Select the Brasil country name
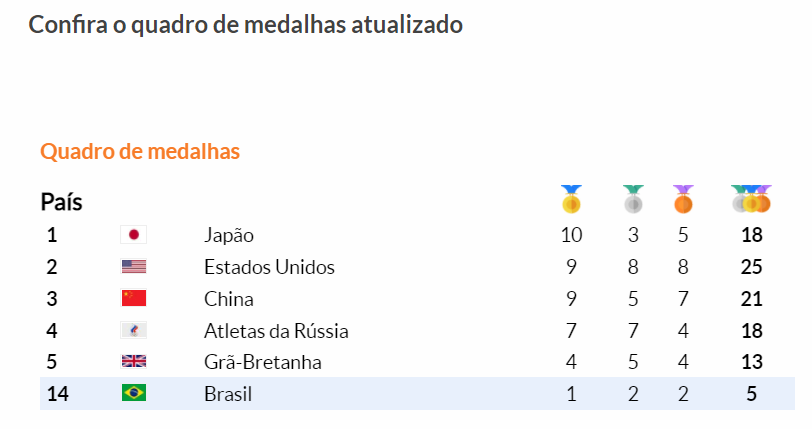This screenshot has width=812, height=429. click(228, 394)
